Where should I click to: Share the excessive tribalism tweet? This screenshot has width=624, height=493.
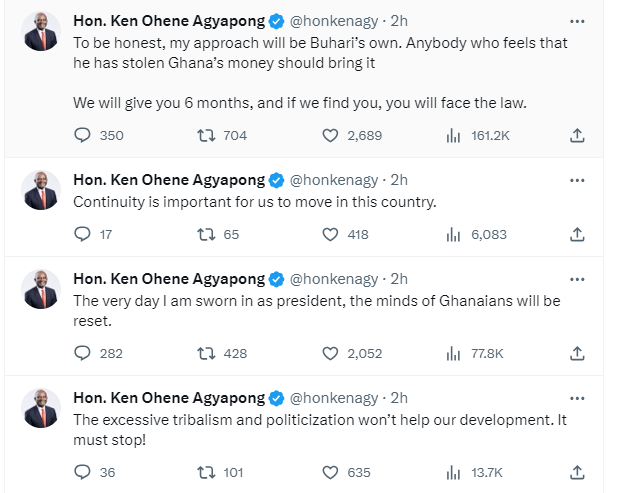(x=577, y=472)
